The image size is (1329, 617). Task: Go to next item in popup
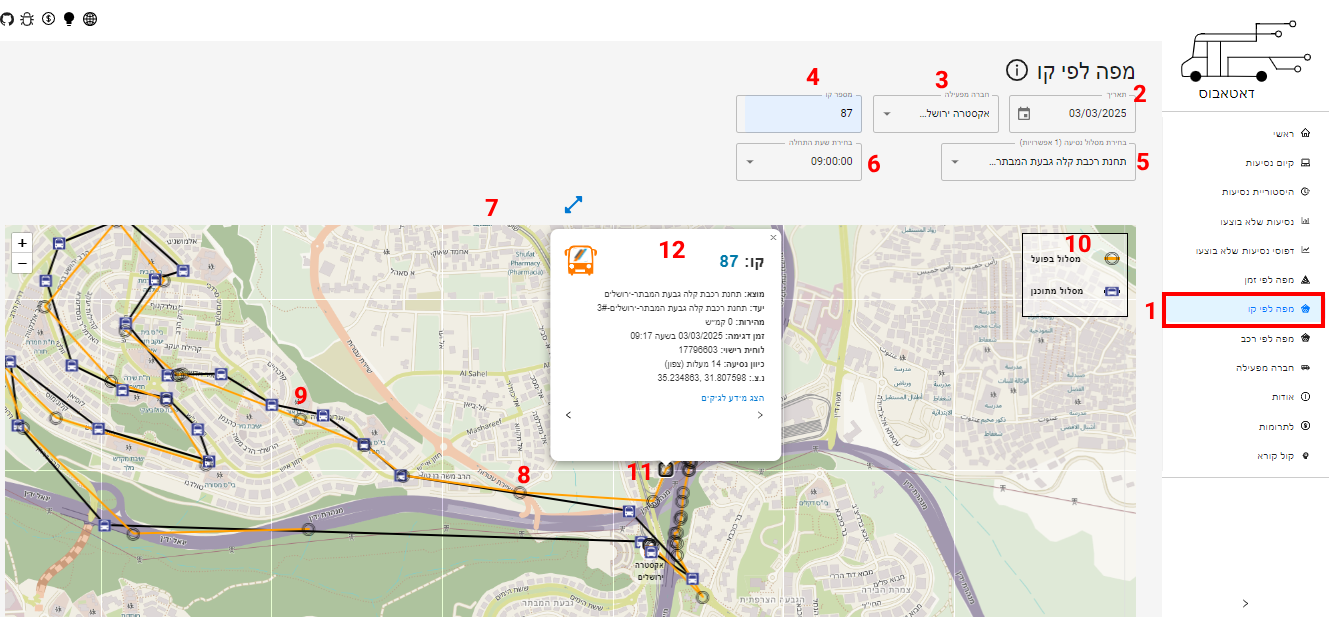(x=760, y=414)
